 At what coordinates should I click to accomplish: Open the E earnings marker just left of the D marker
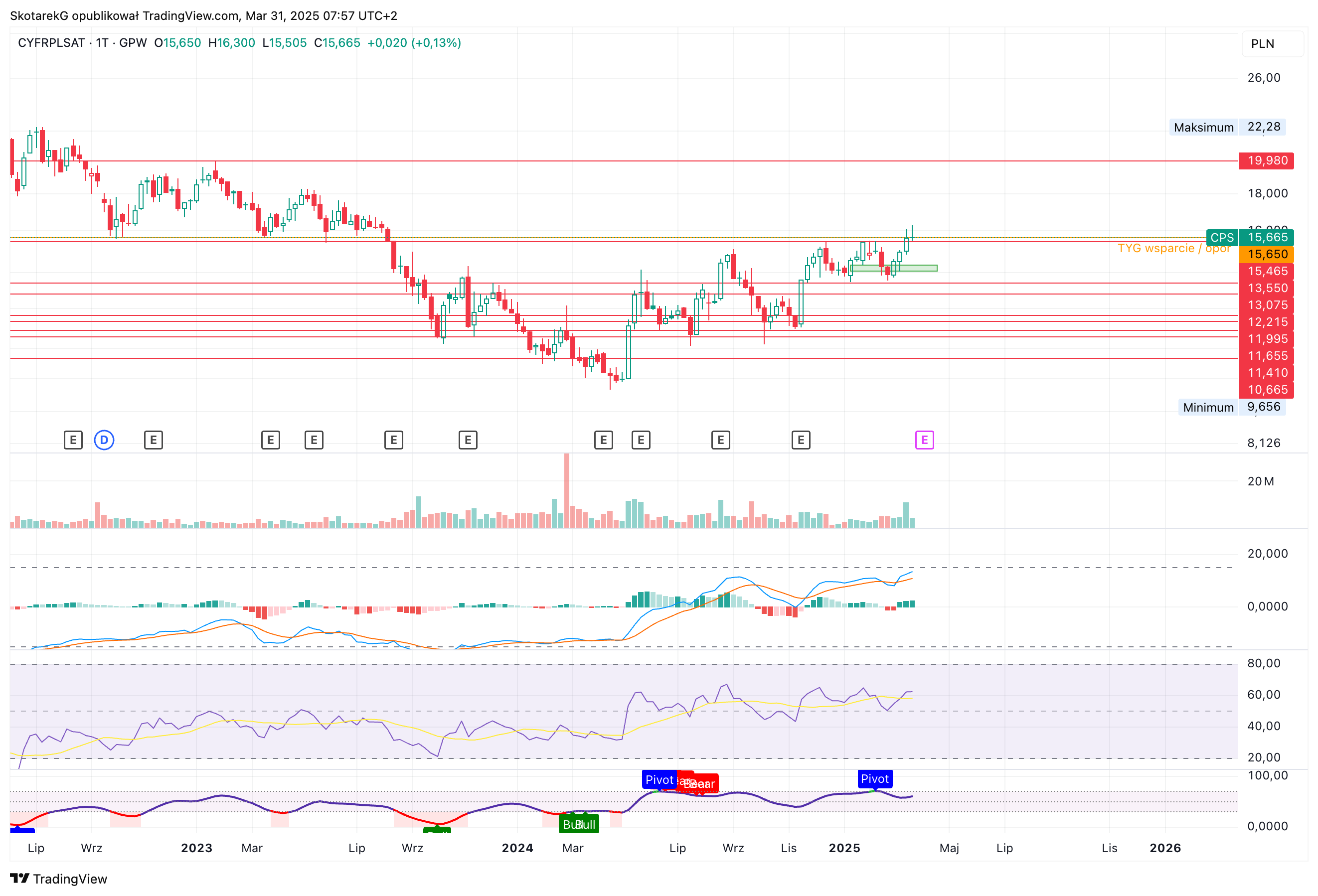[x=73, y=440]
